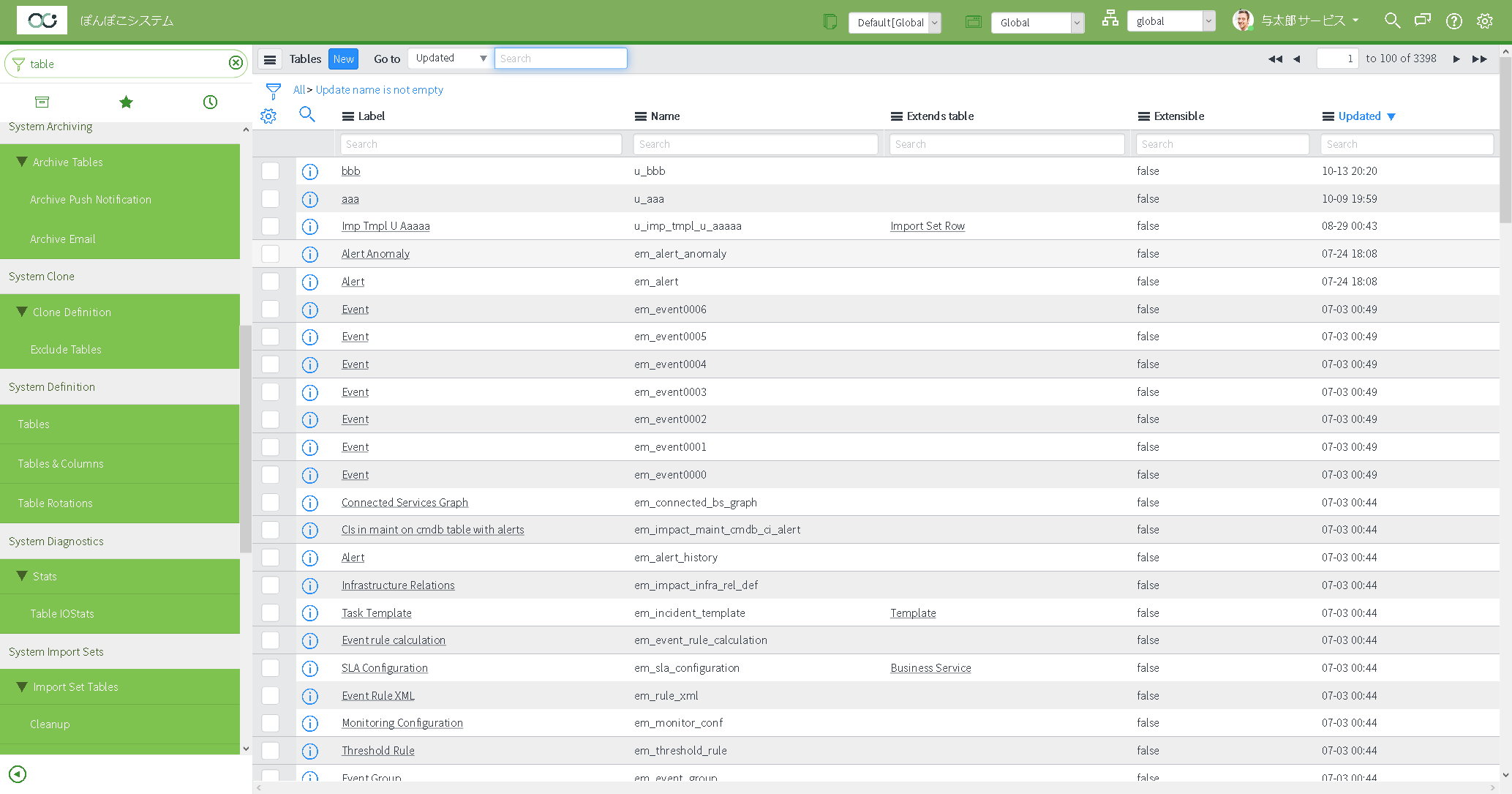Click the filter funnel icon above the list
1512x794 pixels.
click(273, 90)
